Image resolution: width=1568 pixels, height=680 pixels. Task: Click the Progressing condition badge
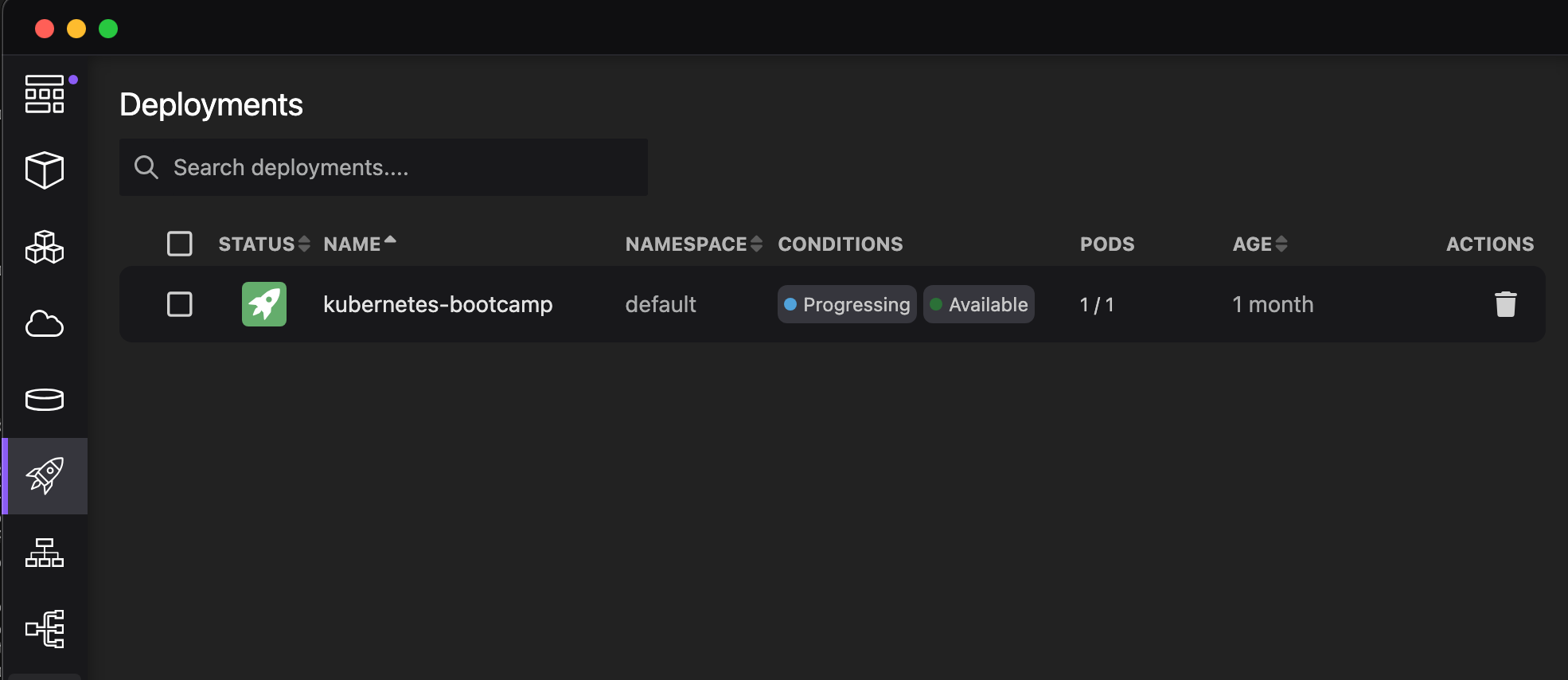(x=846, y=303)
